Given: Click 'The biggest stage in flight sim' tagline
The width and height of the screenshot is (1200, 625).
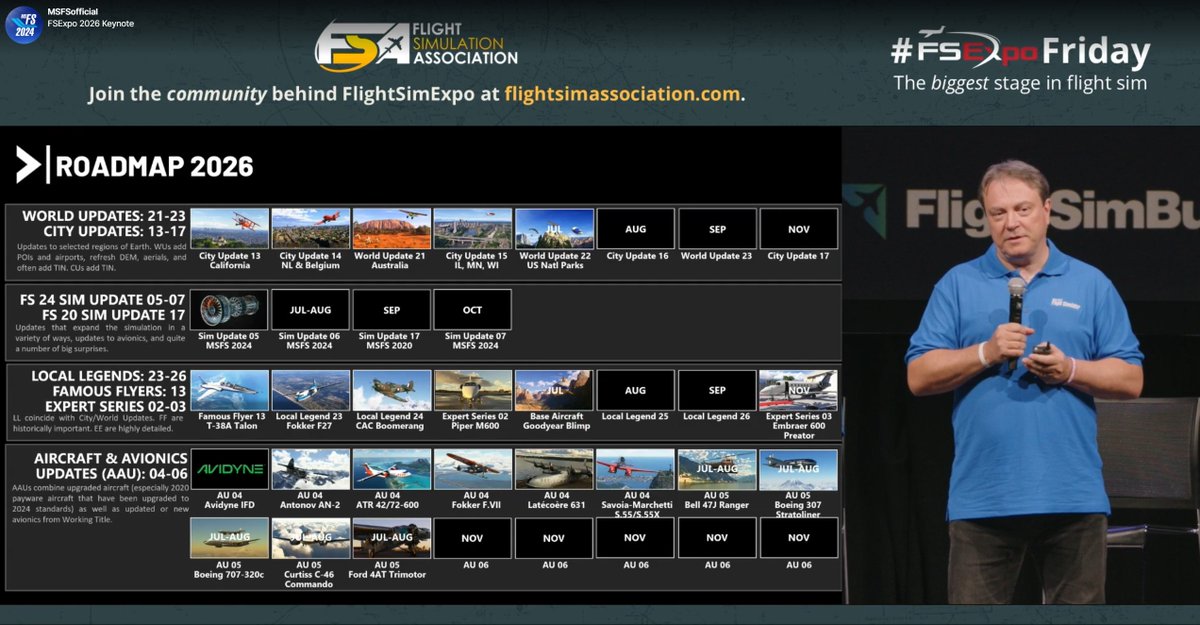Looking at the screenshot, I should click(1020, 83).
